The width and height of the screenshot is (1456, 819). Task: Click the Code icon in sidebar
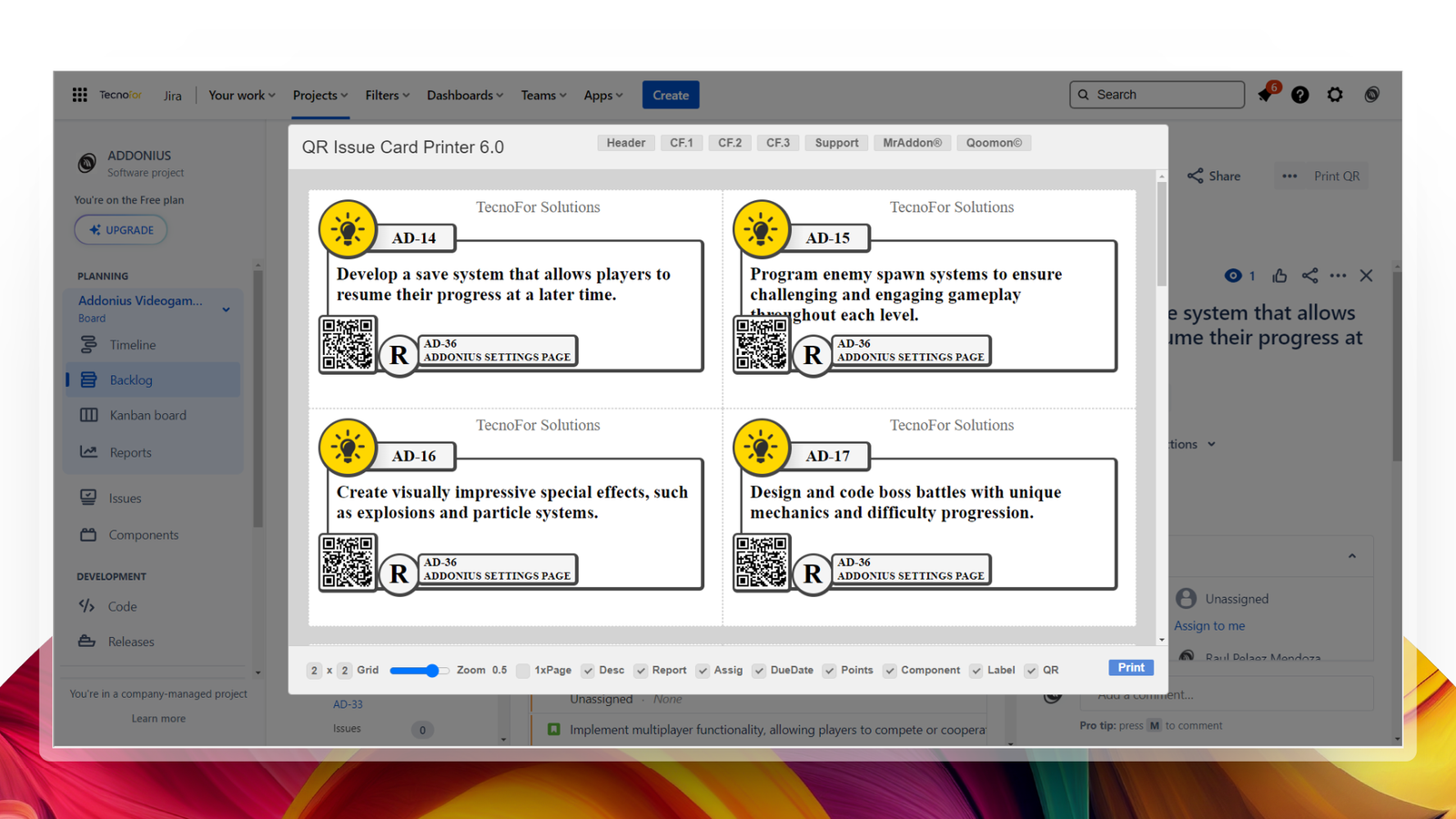click(x=87, y=606)
